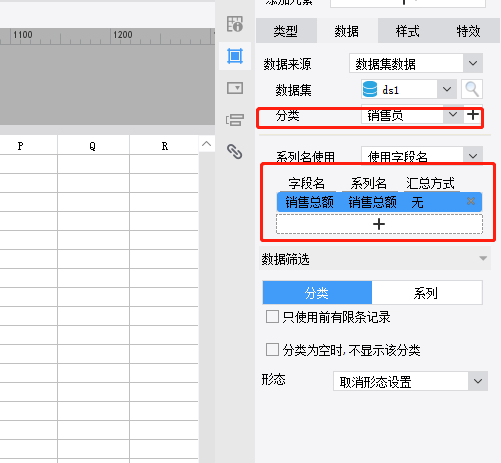Select column P header
The height and width of the screenshot is (463, 501).
pos(21,146)
